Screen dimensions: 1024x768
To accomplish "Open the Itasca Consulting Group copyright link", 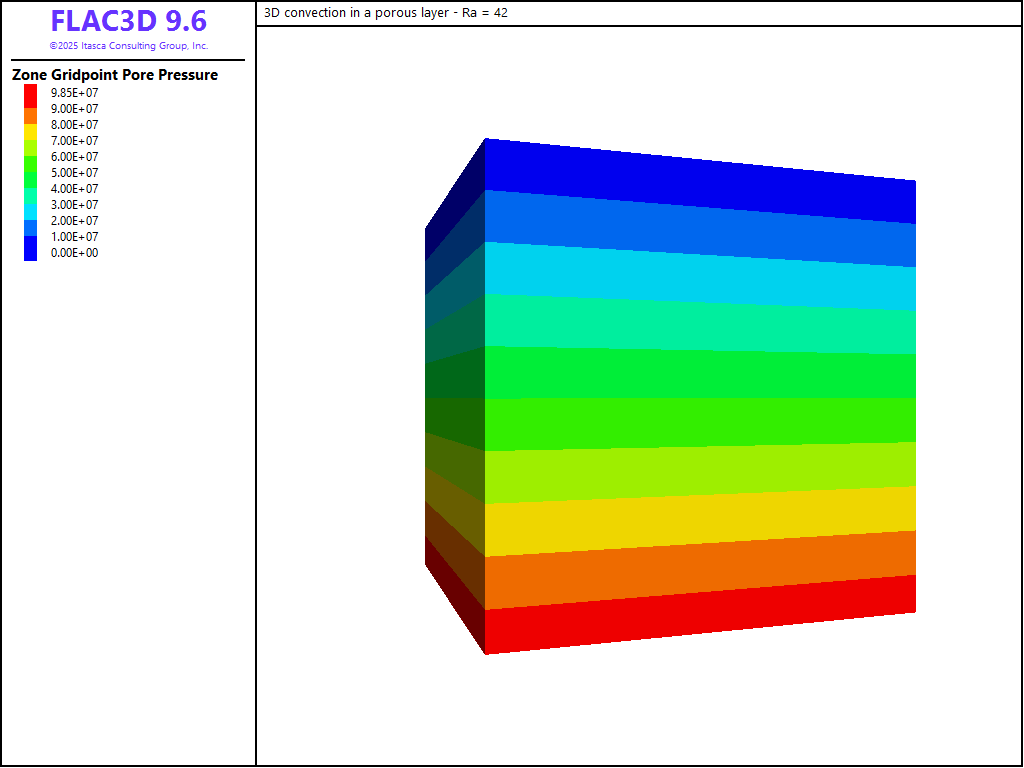I will point(128,46).
